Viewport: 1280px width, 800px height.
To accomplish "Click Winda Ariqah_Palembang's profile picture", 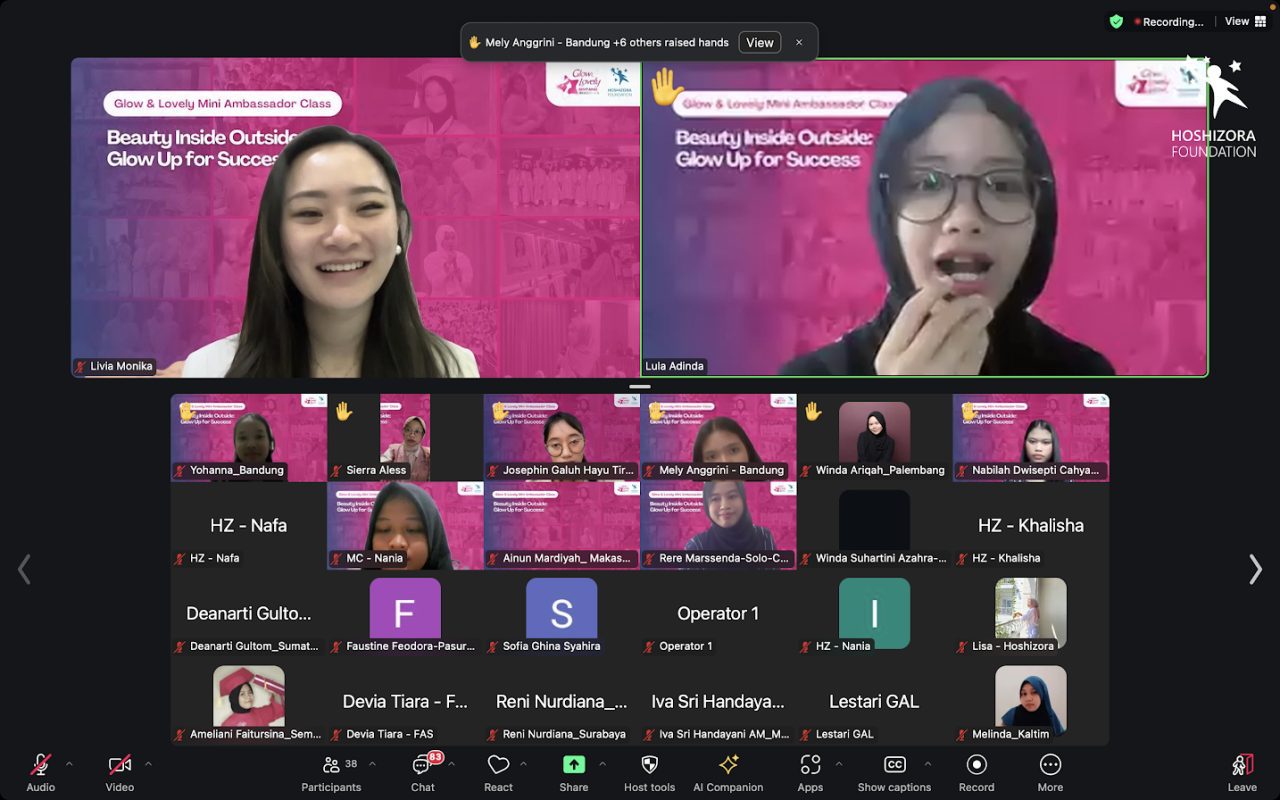I will [x=875, y=432].
